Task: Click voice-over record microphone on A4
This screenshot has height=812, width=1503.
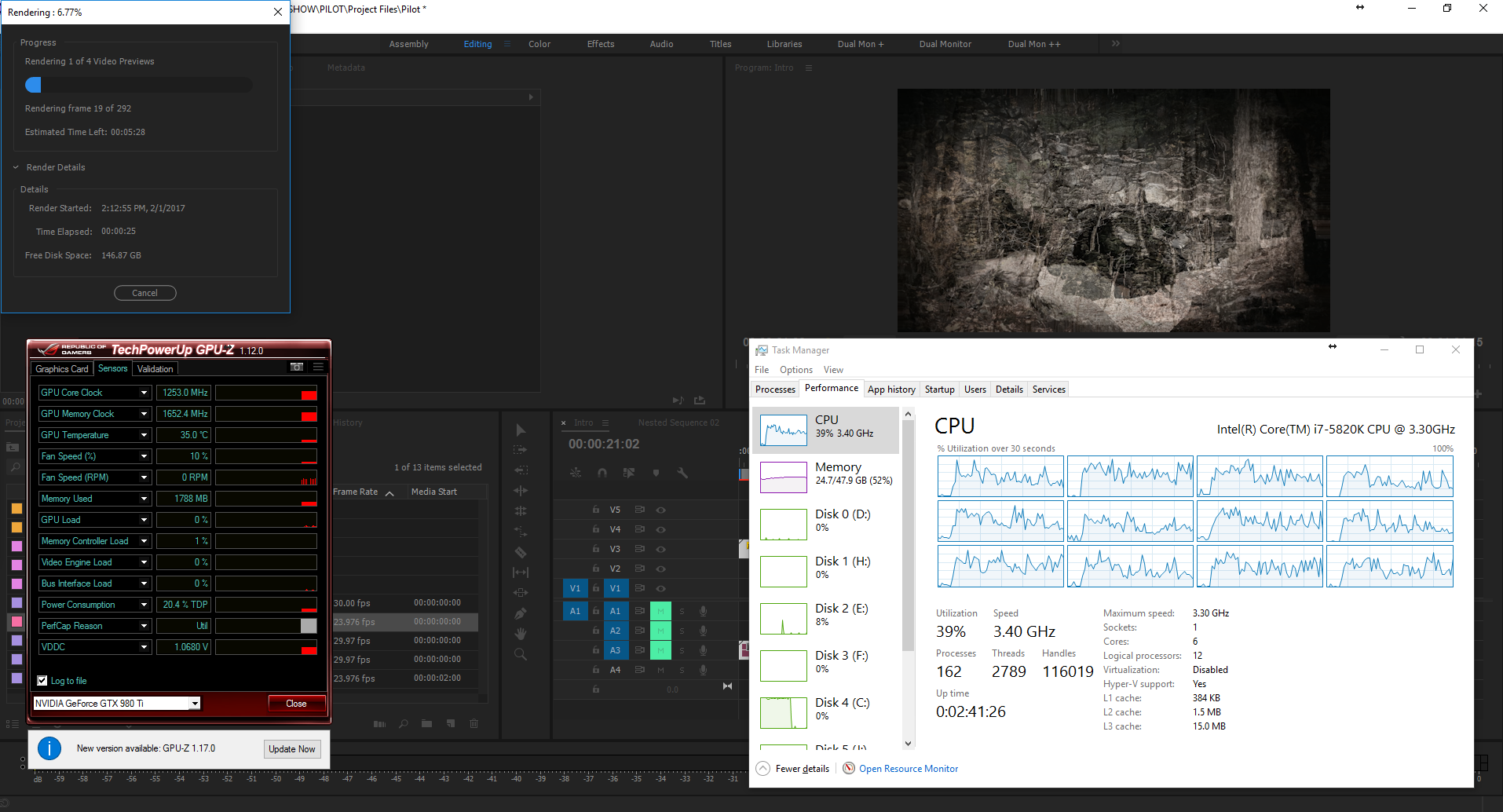Action: click(704, 670)
